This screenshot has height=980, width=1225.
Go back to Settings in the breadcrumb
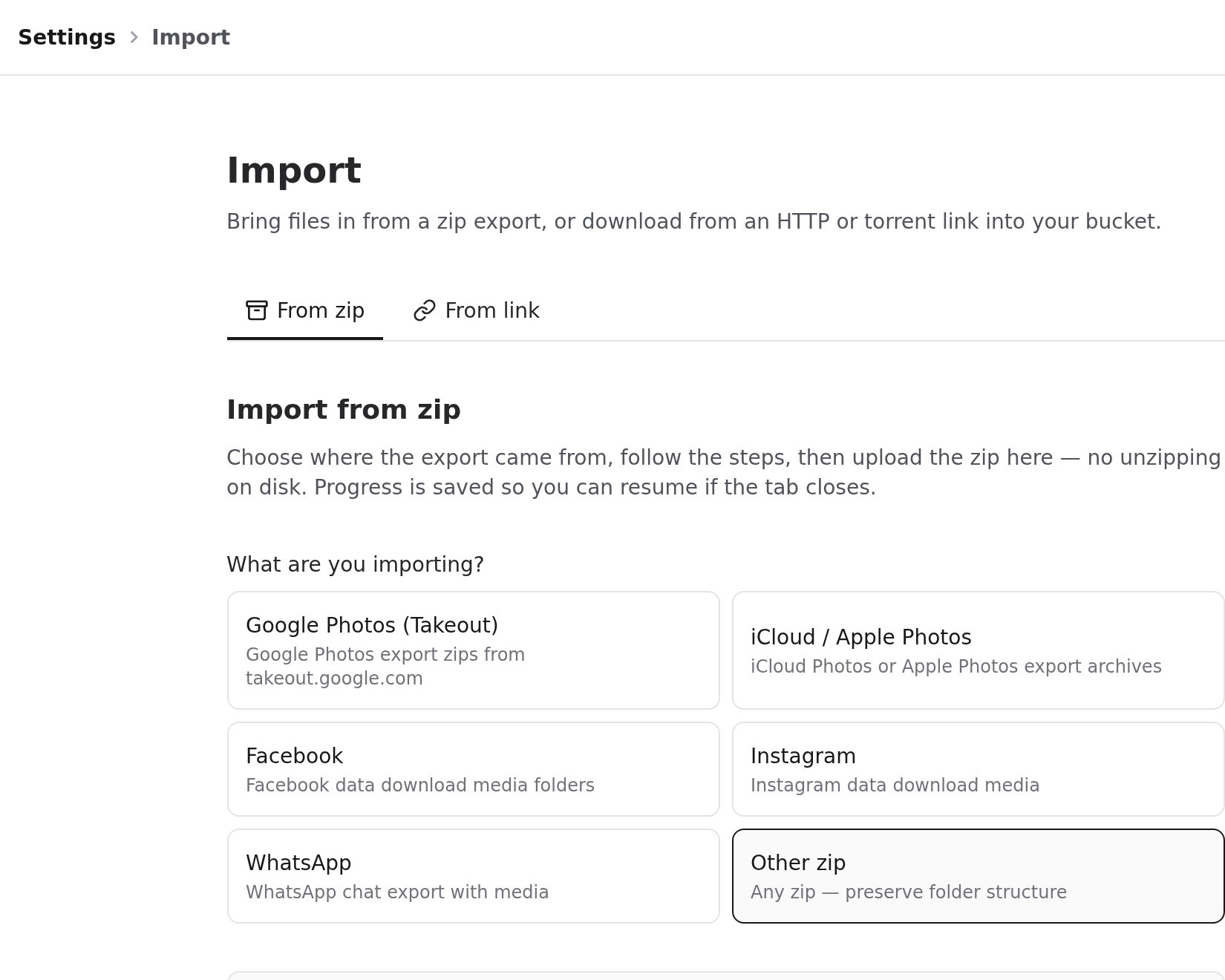(x=67, y=37)
